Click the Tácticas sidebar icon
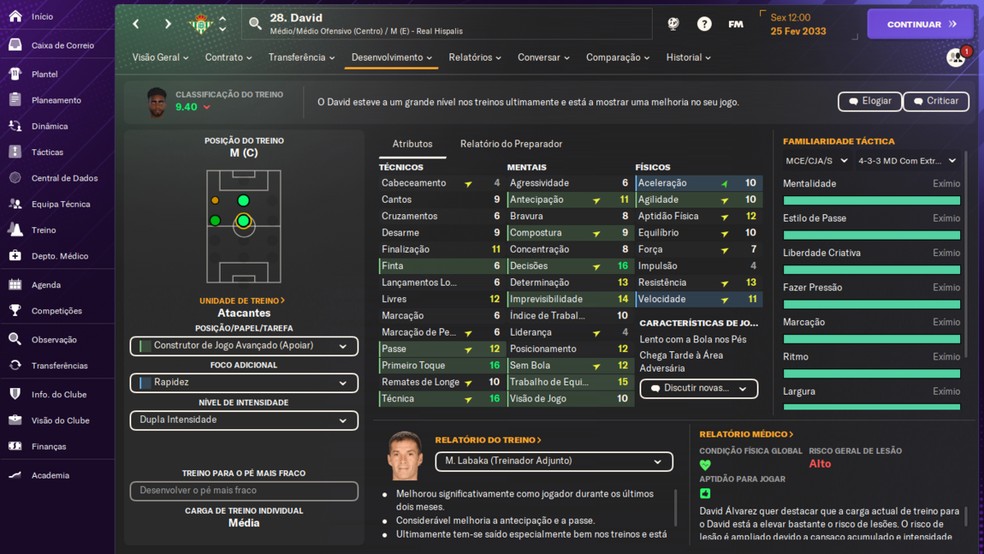The height and width of the screenshot is (554, 984). 15,152
